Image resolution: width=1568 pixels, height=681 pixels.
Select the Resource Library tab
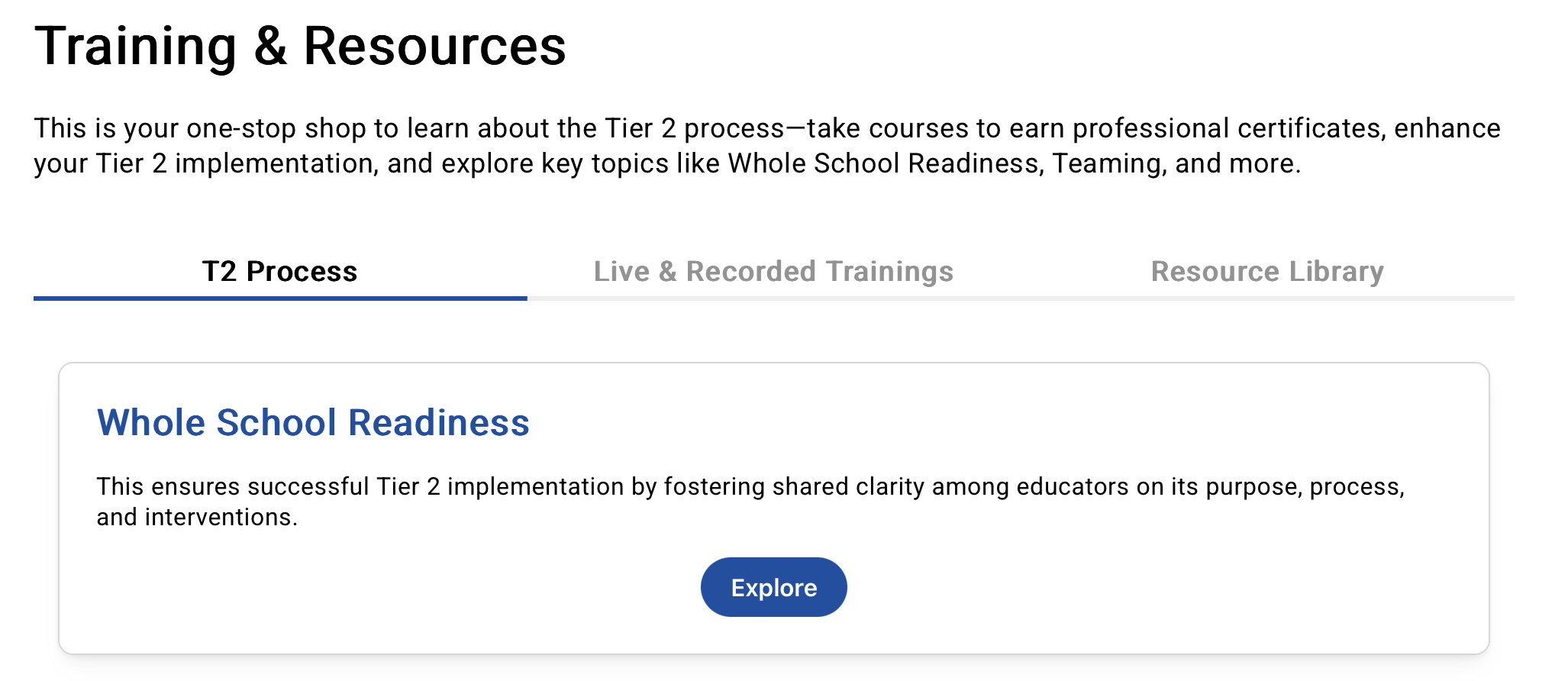pos(1267,272)
